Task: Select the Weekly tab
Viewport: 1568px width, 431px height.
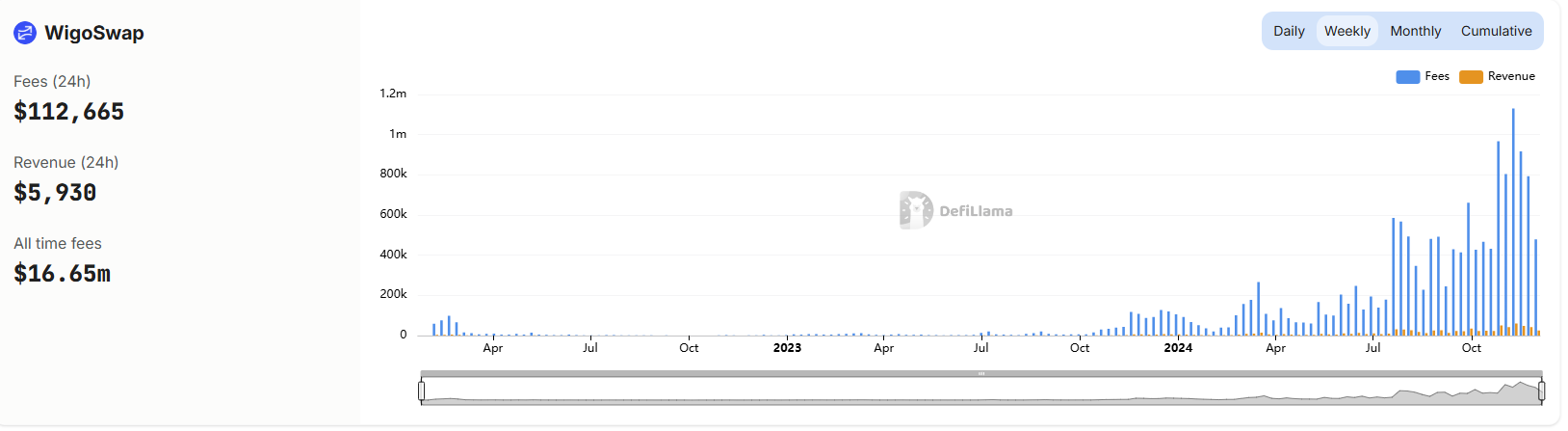Action: (x=1346, y=31)
